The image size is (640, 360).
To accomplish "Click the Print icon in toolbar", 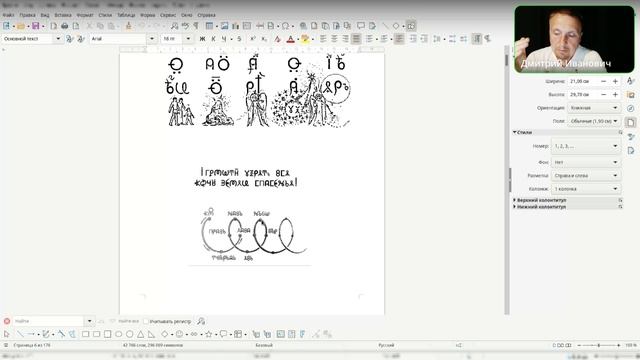I will [64, 26].
